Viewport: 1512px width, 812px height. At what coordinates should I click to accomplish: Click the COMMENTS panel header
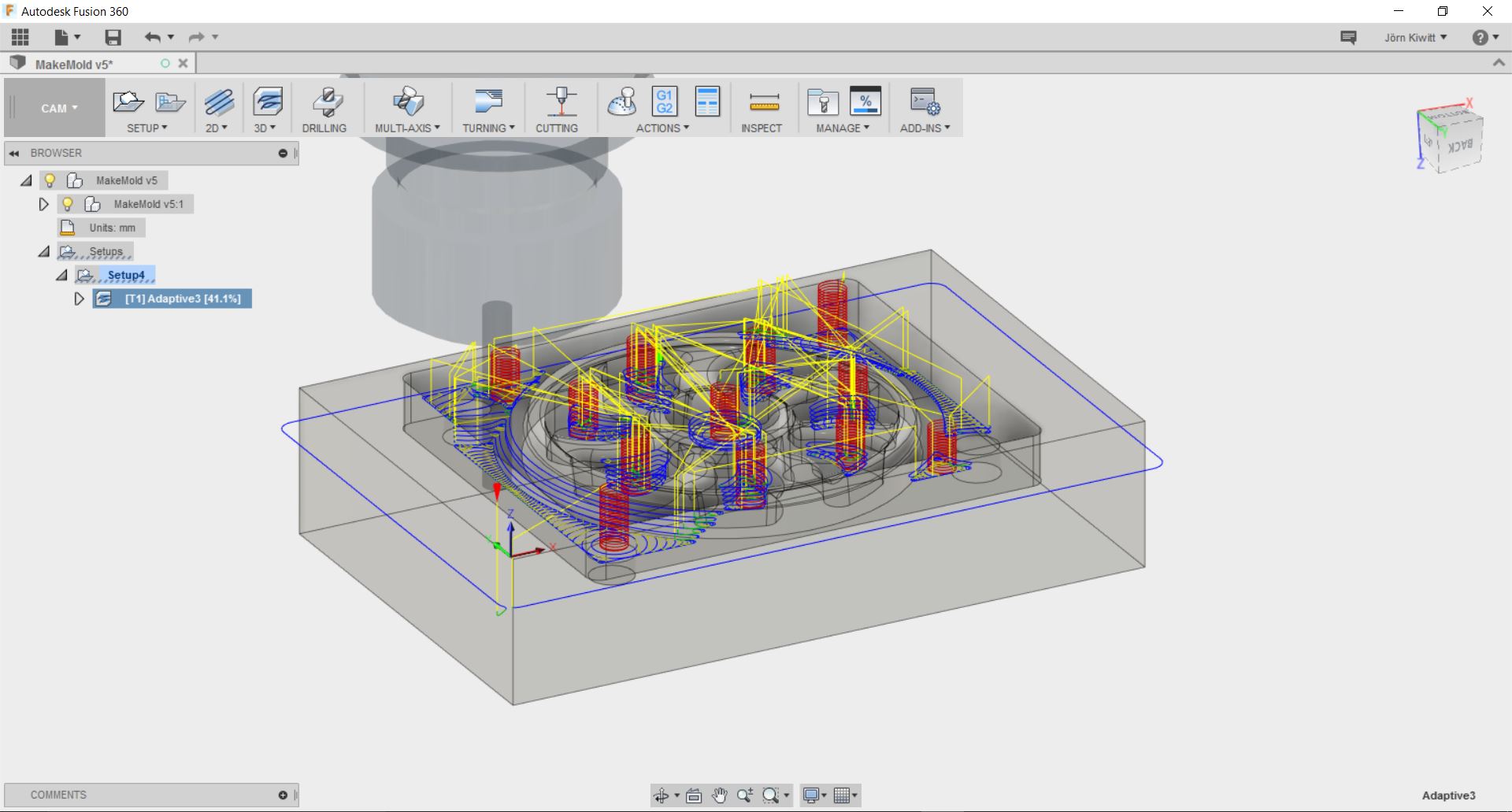coord(150,795)
